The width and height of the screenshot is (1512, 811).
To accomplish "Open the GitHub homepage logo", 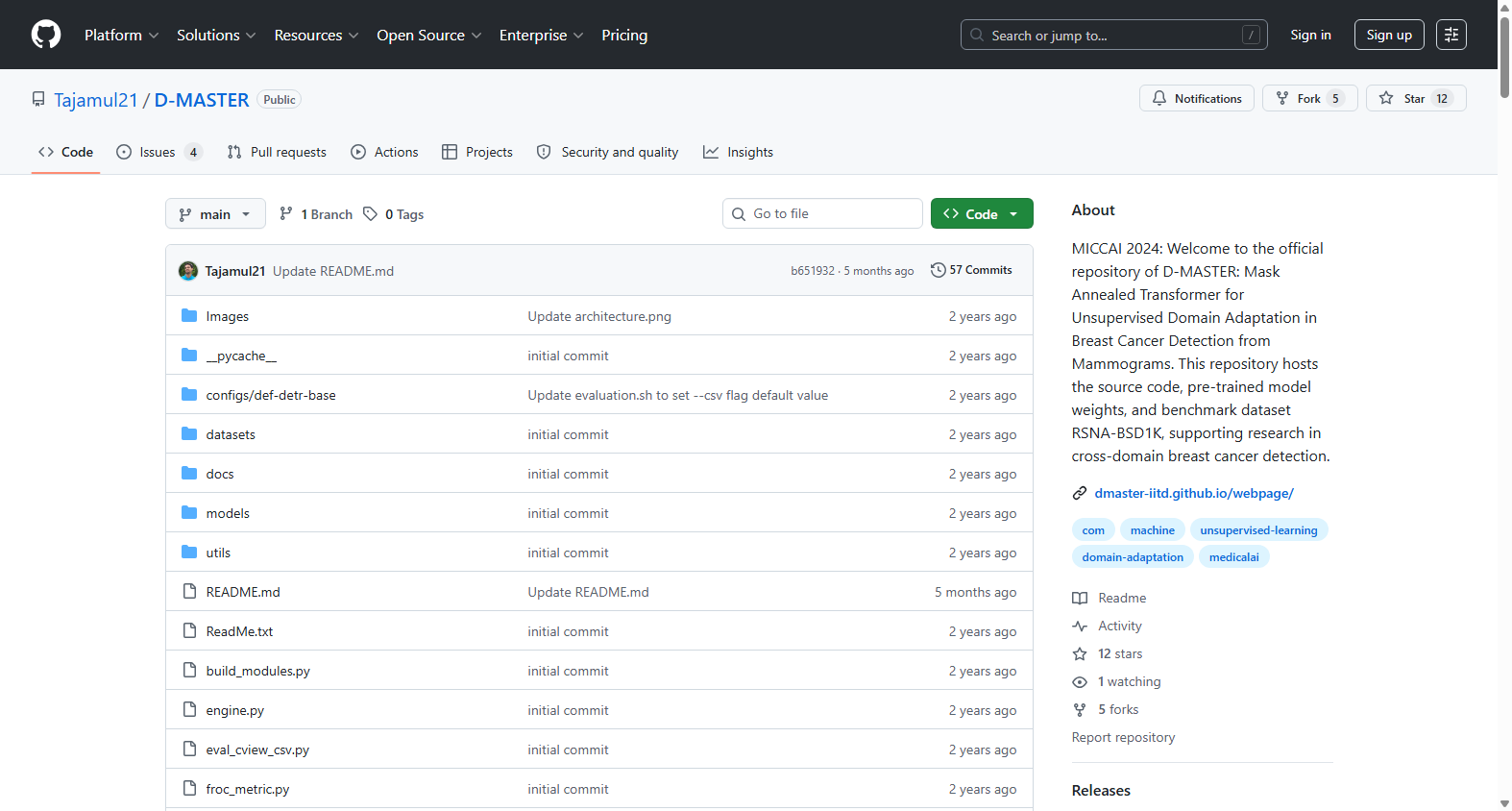I will tap(46, 35).
